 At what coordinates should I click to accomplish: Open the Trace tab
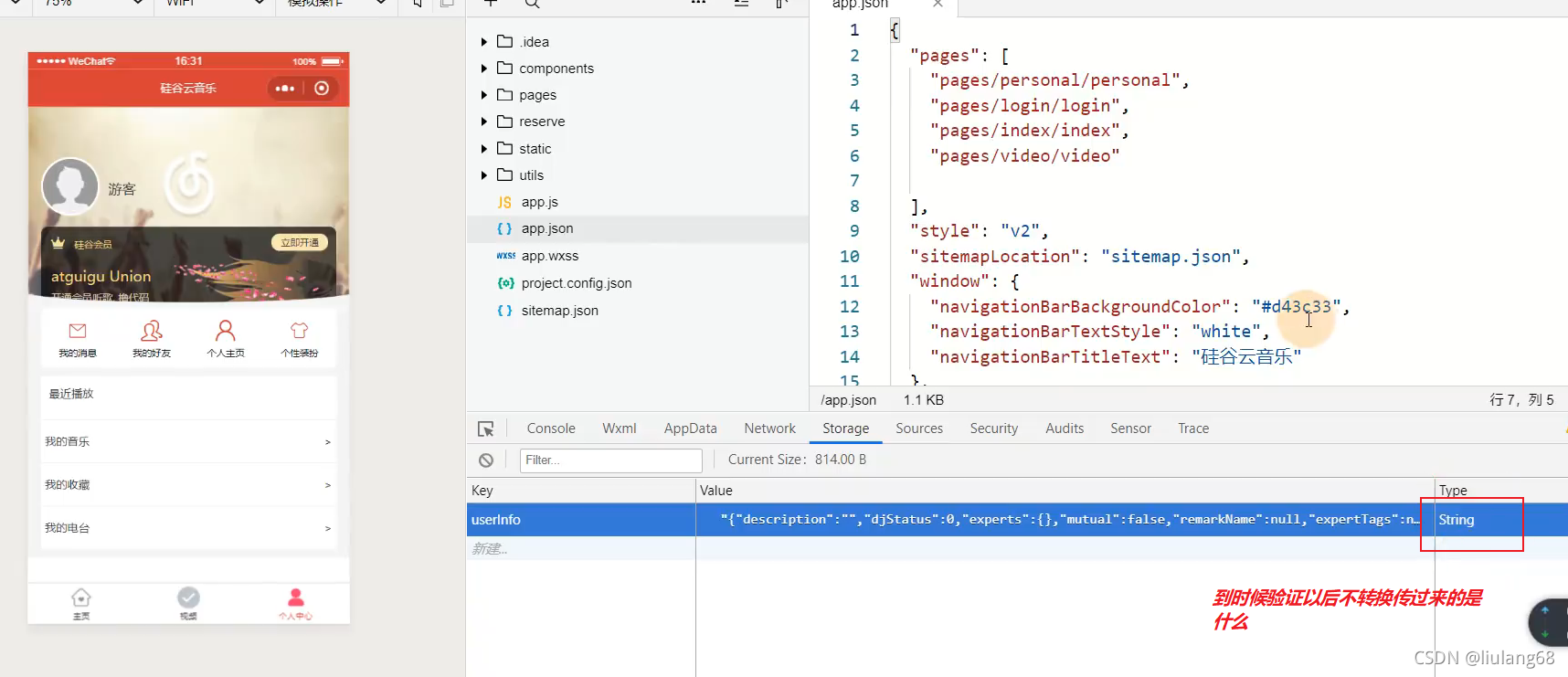pyautogui.click(x=1193, y=428)
